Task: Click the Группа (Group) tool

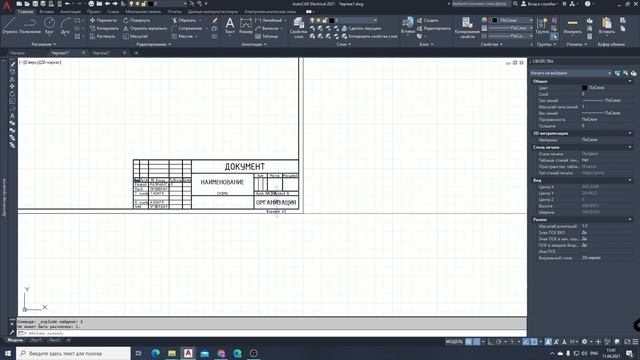Action: coord(542,25)
